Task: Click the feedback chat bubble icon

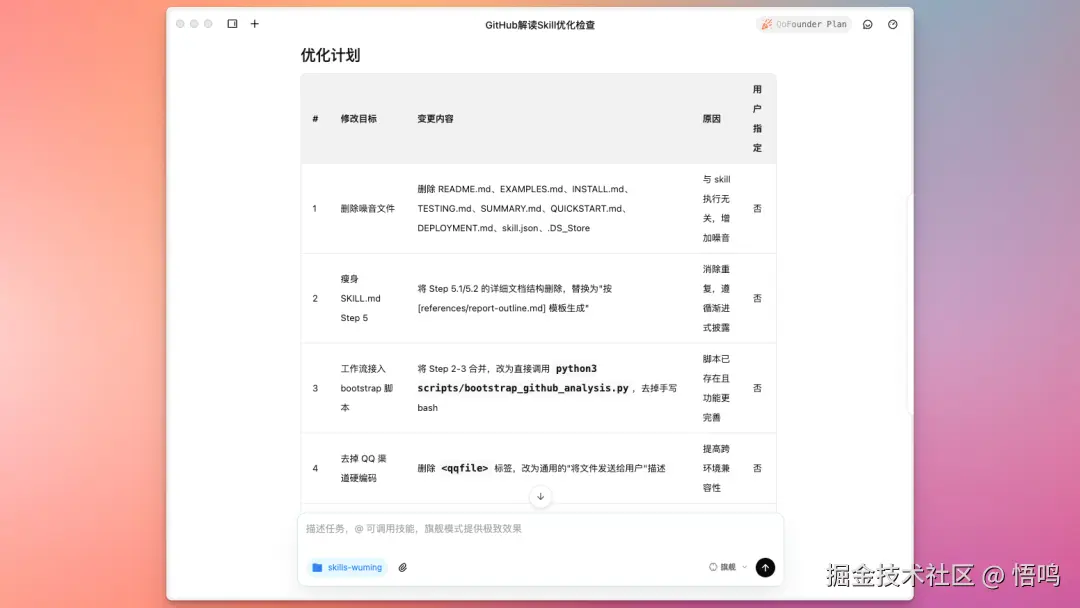Action: tap(868, 24)
